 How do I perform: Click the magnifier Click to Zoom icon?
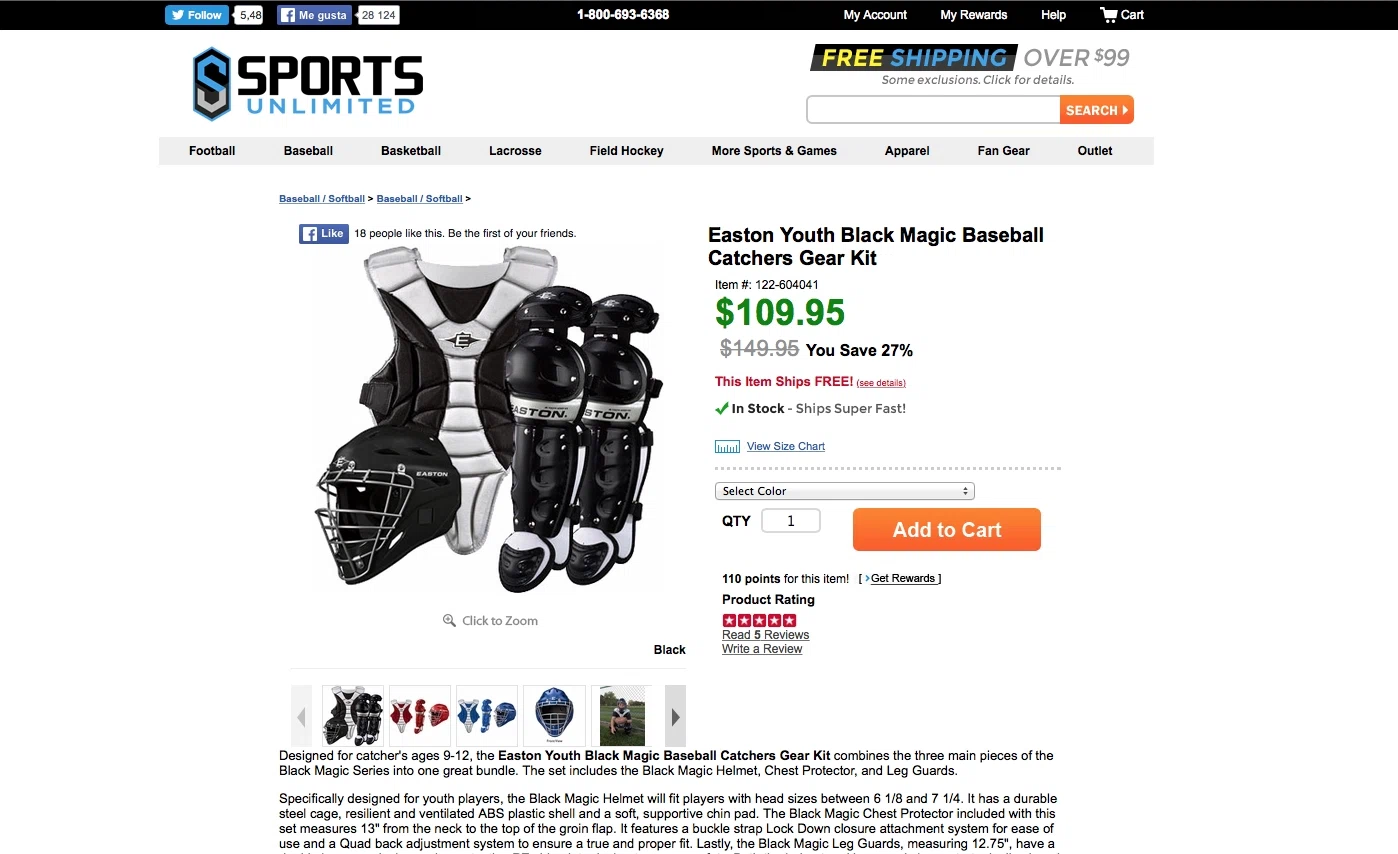tap(449, 621)
